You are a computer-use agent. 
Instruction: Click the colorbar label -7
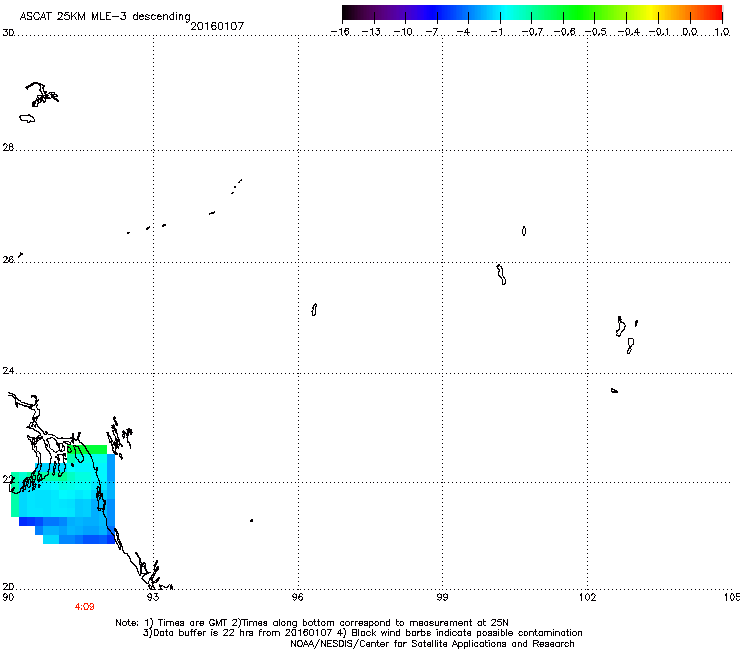click(x=432, y=32)
